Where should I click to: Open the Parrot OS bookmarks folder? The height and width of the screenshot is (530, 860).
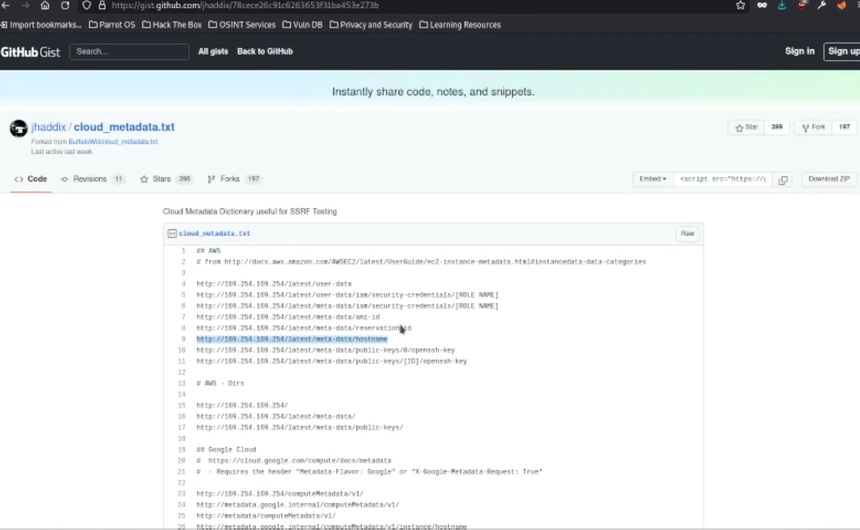click(111, 24)
